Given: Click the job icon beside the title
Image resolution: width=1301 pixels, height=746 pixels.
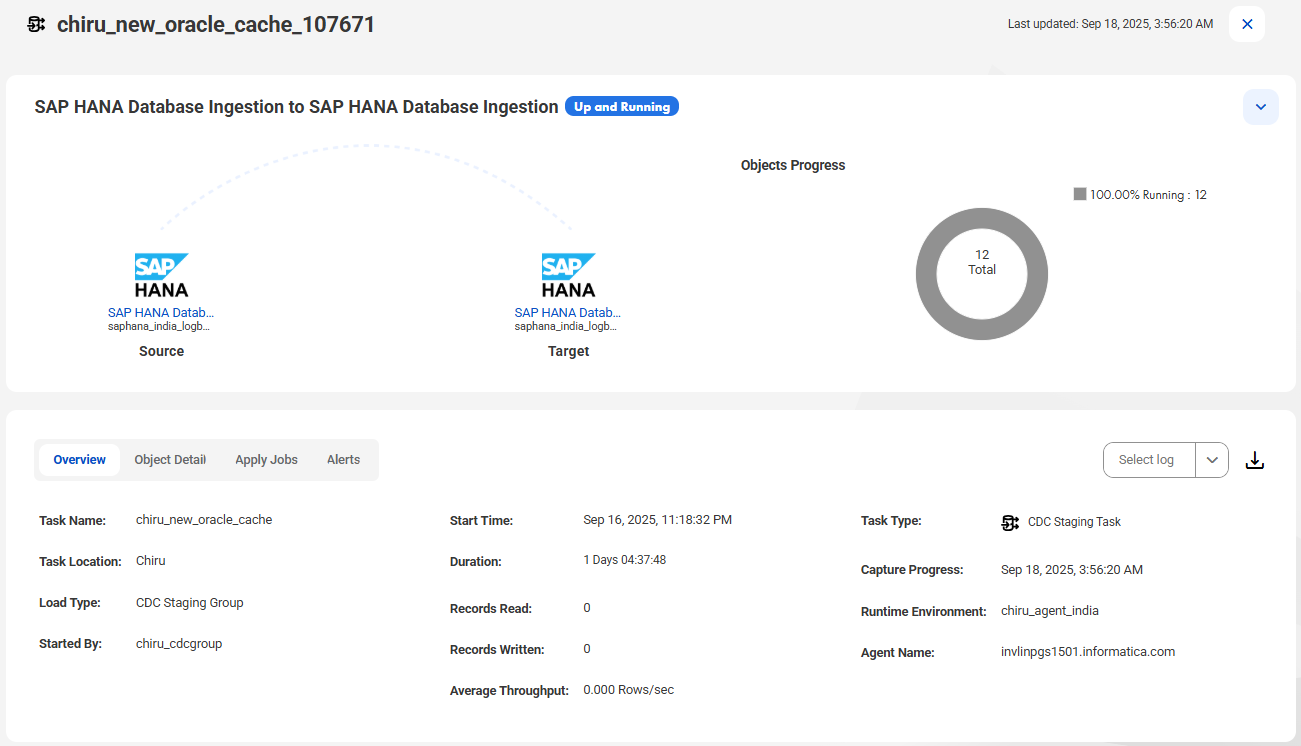Looking at the screenshot, I should pyautogui.click(x=36, y=24).
